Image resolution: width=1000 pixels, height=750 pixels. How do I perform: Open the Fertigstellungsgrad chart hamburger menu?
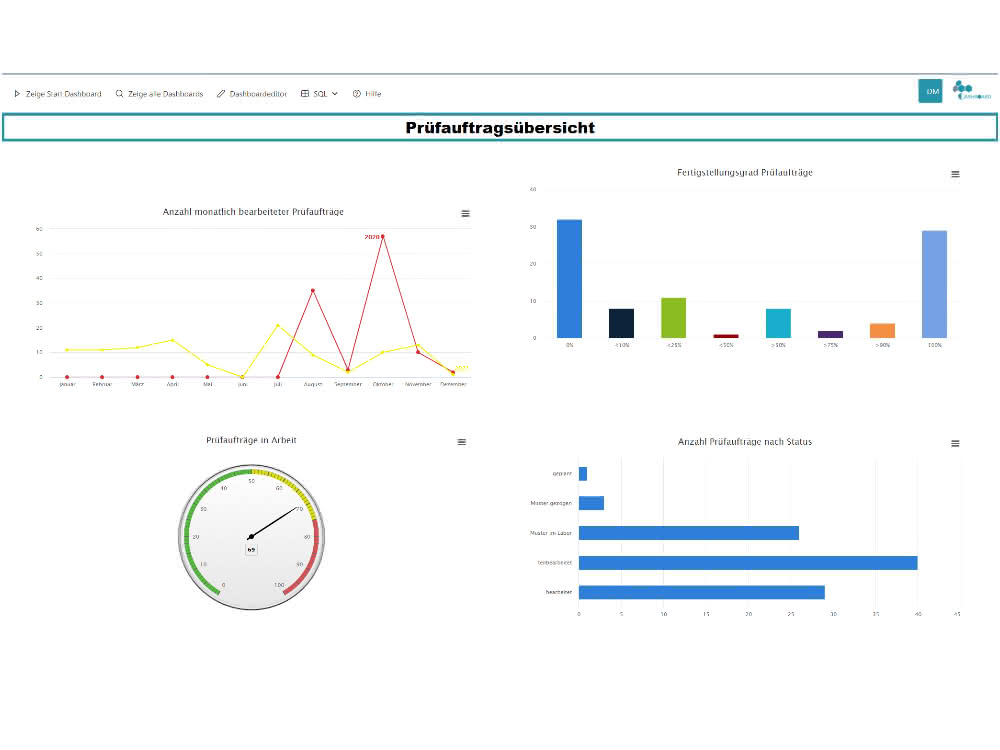point(955,174)
